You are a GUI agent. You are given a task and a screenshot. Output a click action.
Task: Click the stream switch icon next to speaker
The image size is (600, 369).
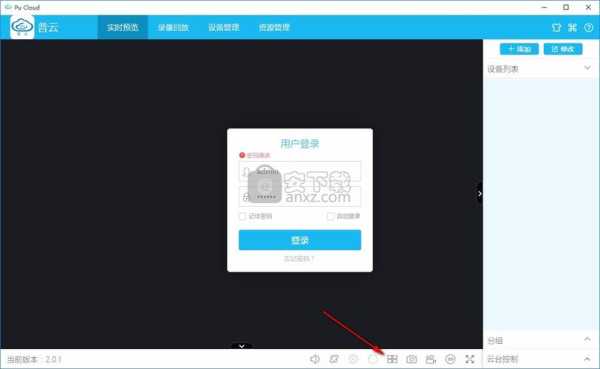pos(334,359)
